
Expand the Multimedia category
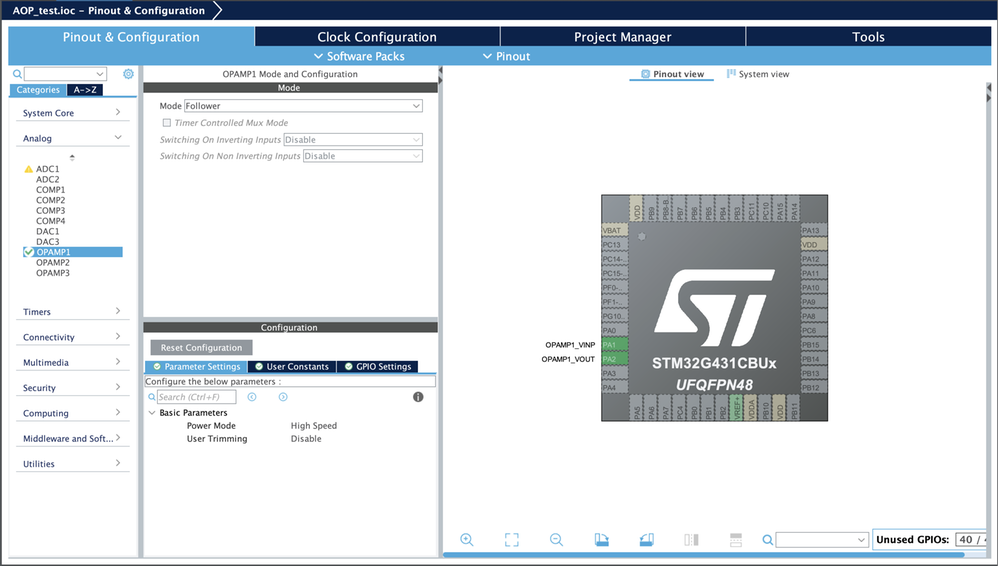[x=118, y=362]
